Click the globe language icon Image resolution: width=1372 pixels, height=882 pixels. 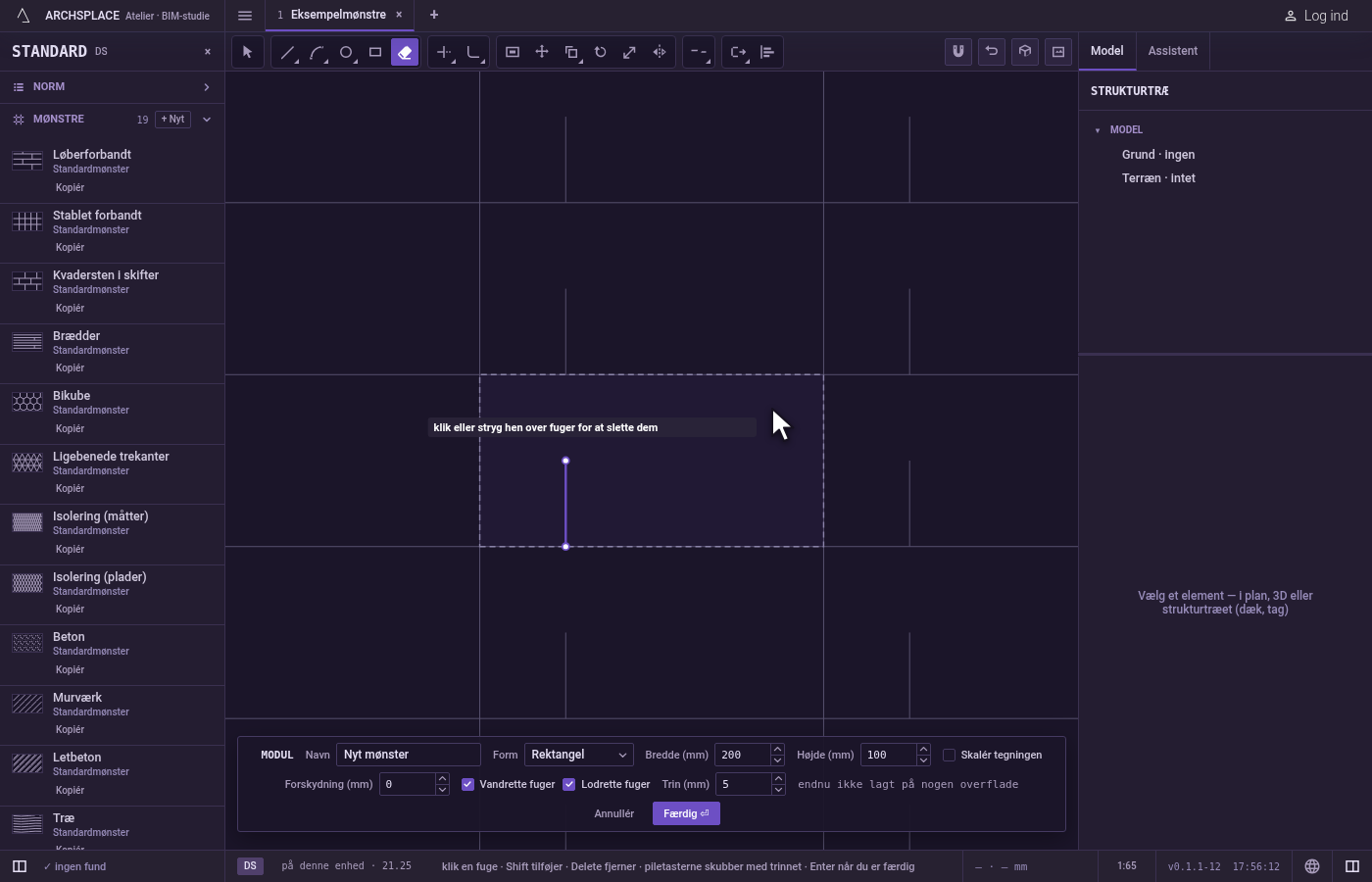click(1312, 866)
